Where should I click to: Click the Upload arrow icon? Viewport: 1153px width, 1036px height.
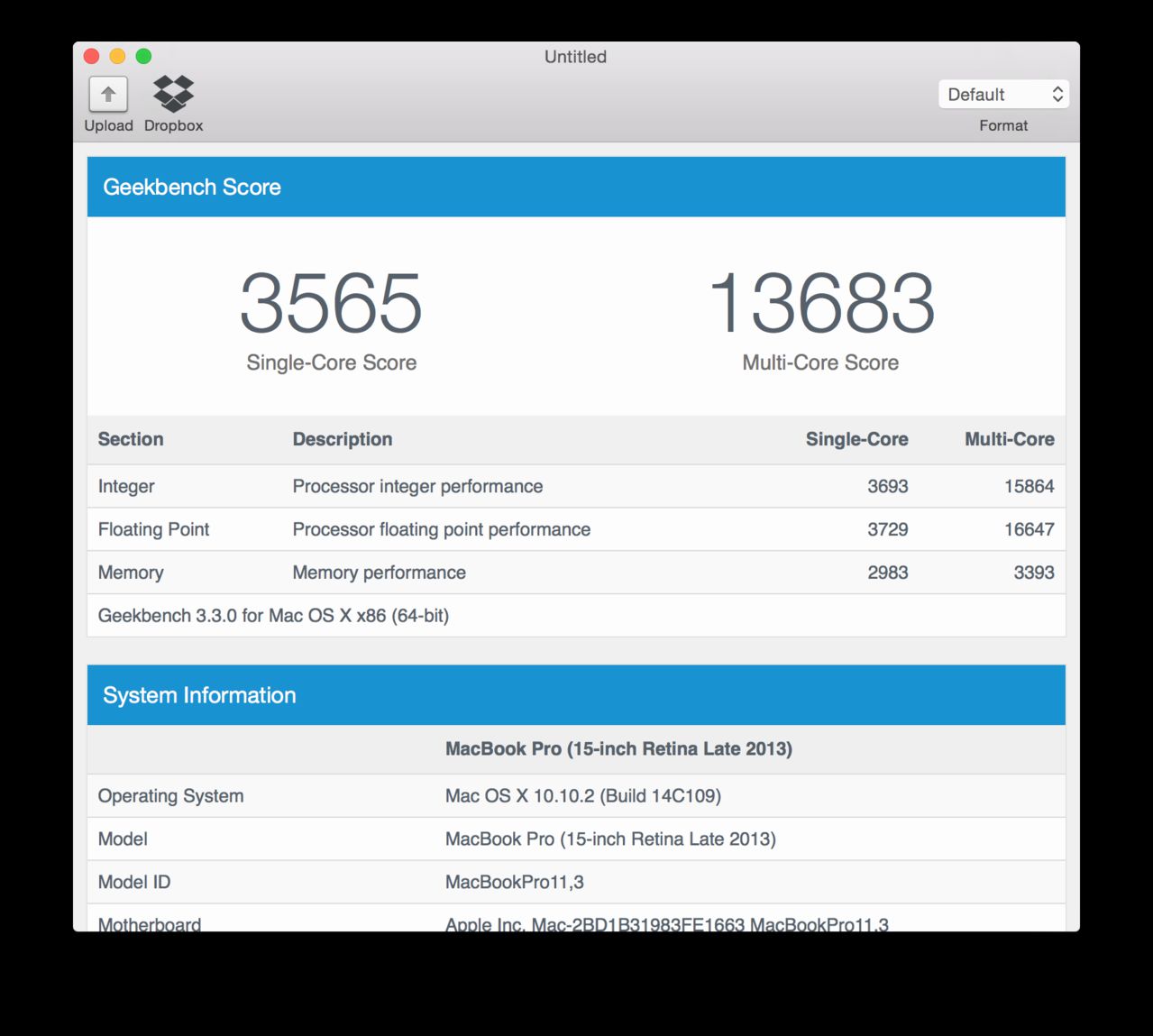click(x=108, y=94)
